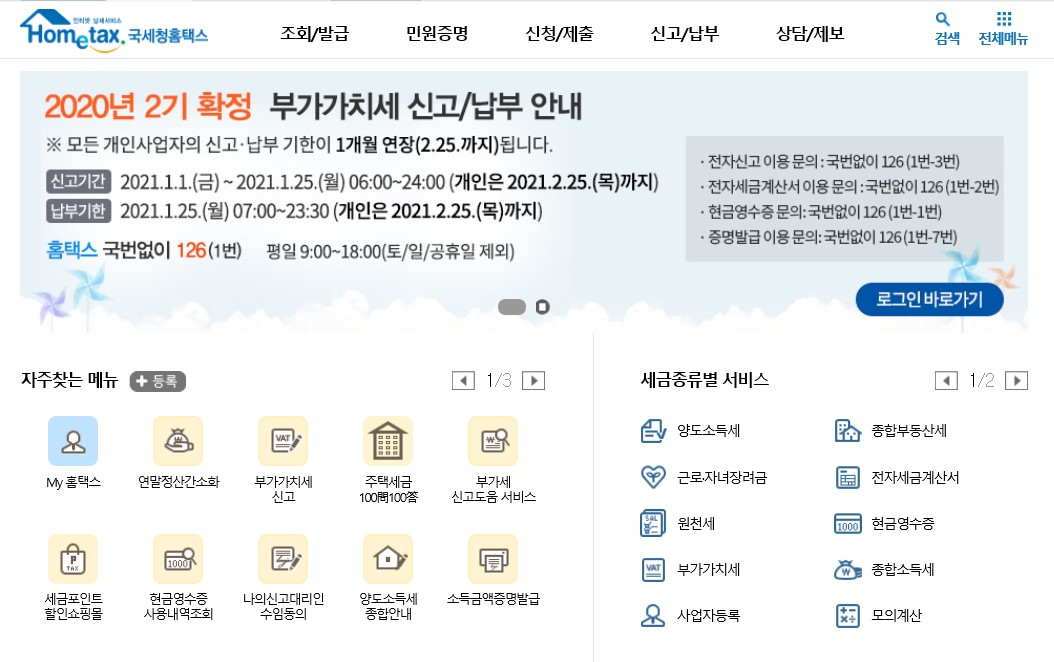The height and width of the screenshot is (662, 1054).
Task: Open the 연말정산간소화 icon
Action: click(x=178, y=441)
